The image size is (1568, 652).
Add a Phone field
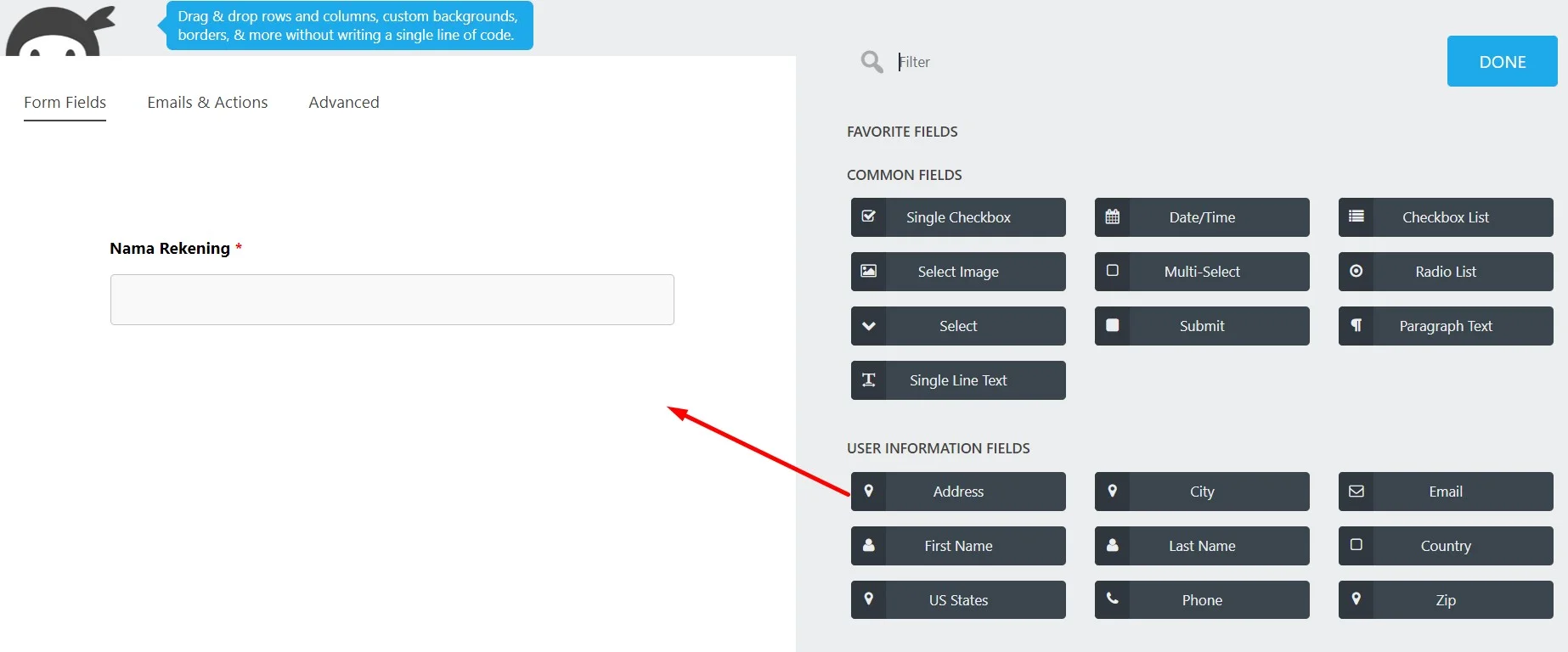click(x=1202, y=599)
